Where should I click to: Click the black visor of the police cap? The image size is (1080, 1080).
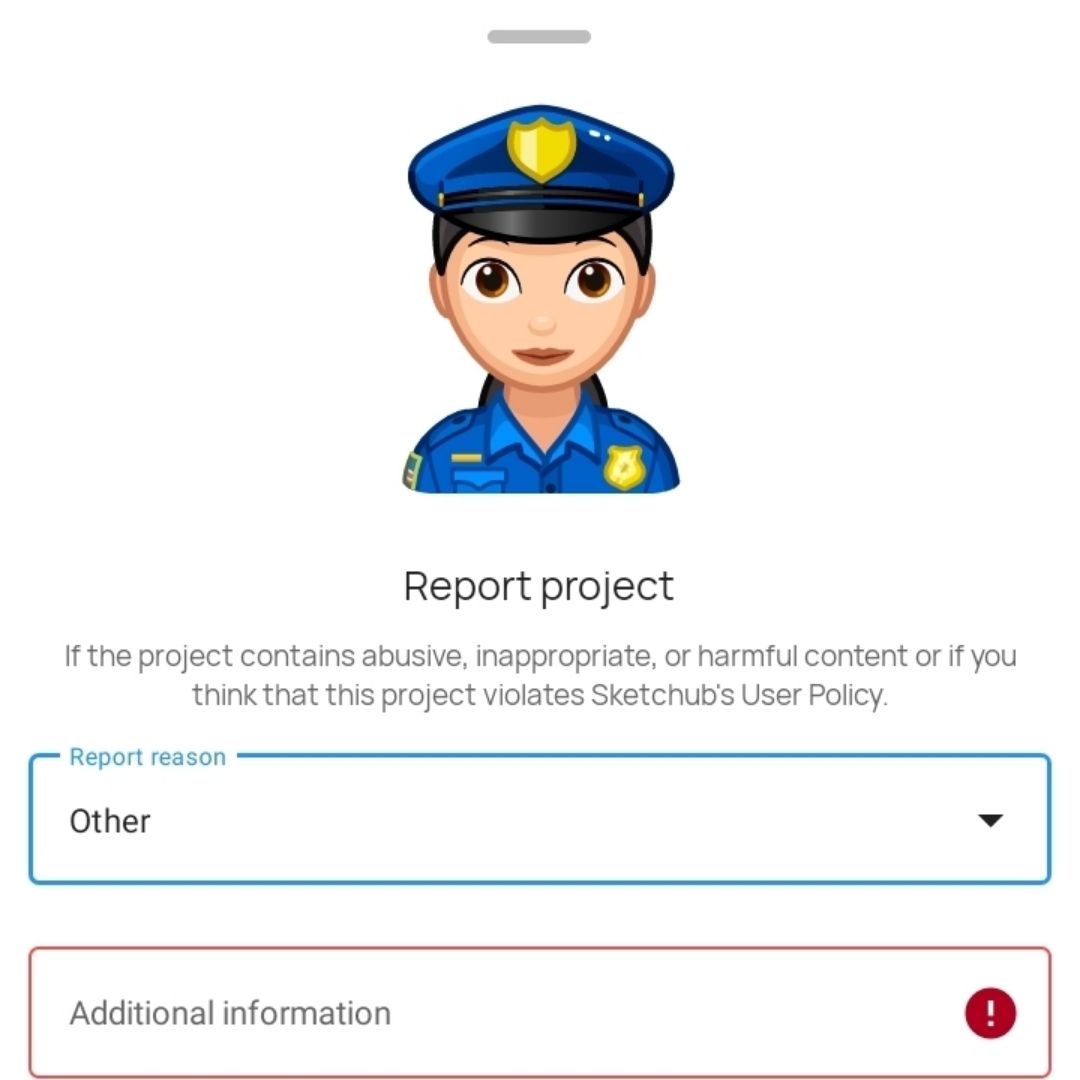(541, 213)
